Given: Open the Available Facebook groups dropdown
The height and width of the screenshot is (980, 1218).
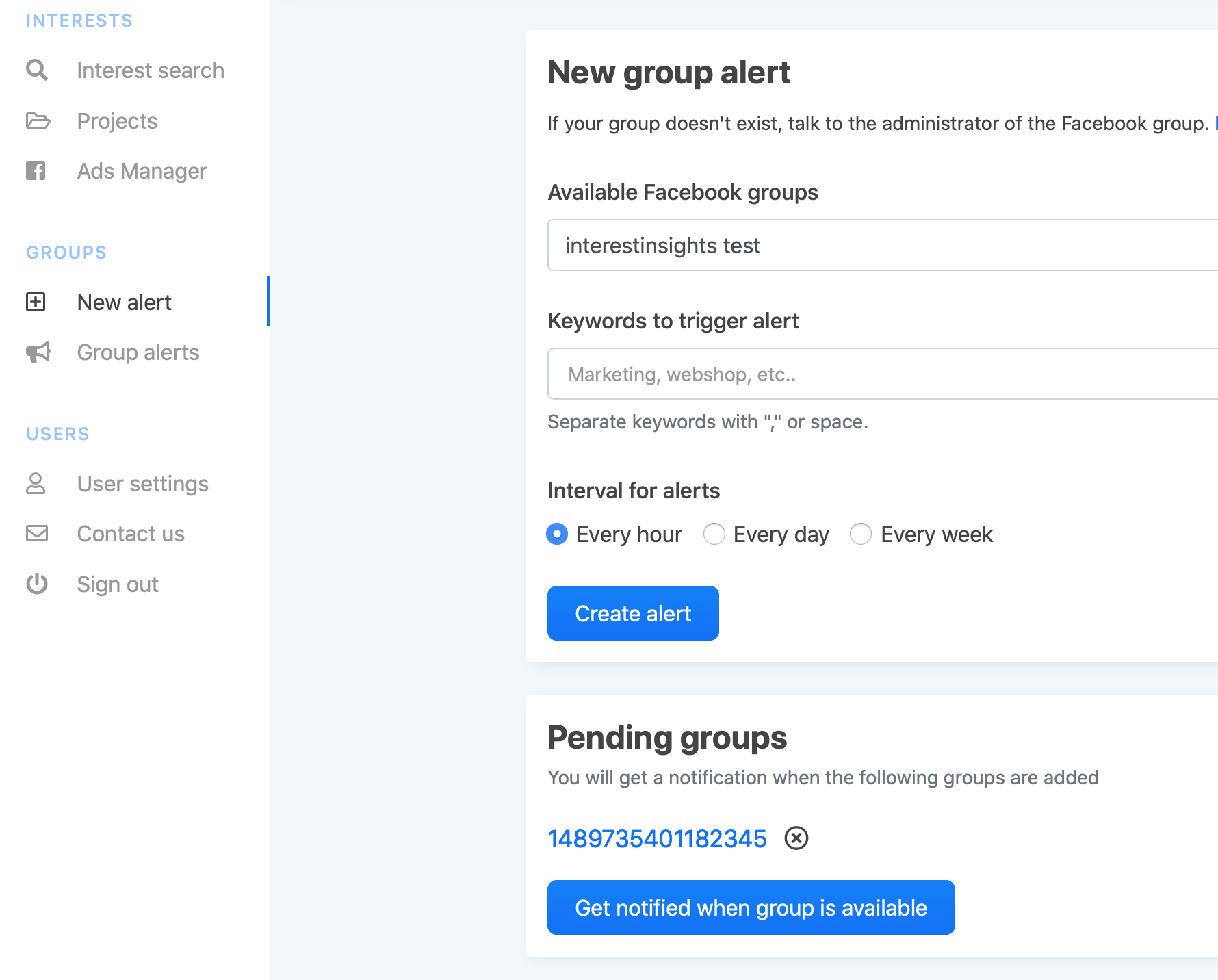Looking at the screenshot, I should 883,246.
